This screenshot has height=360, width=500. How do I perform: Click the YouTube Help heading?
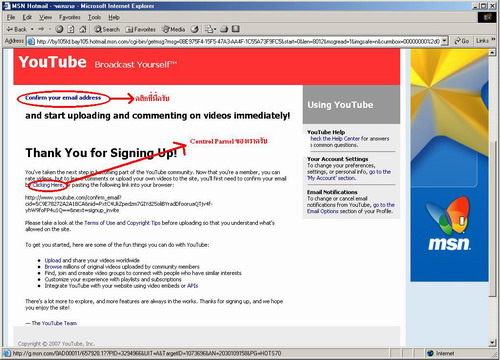[326, 132]
